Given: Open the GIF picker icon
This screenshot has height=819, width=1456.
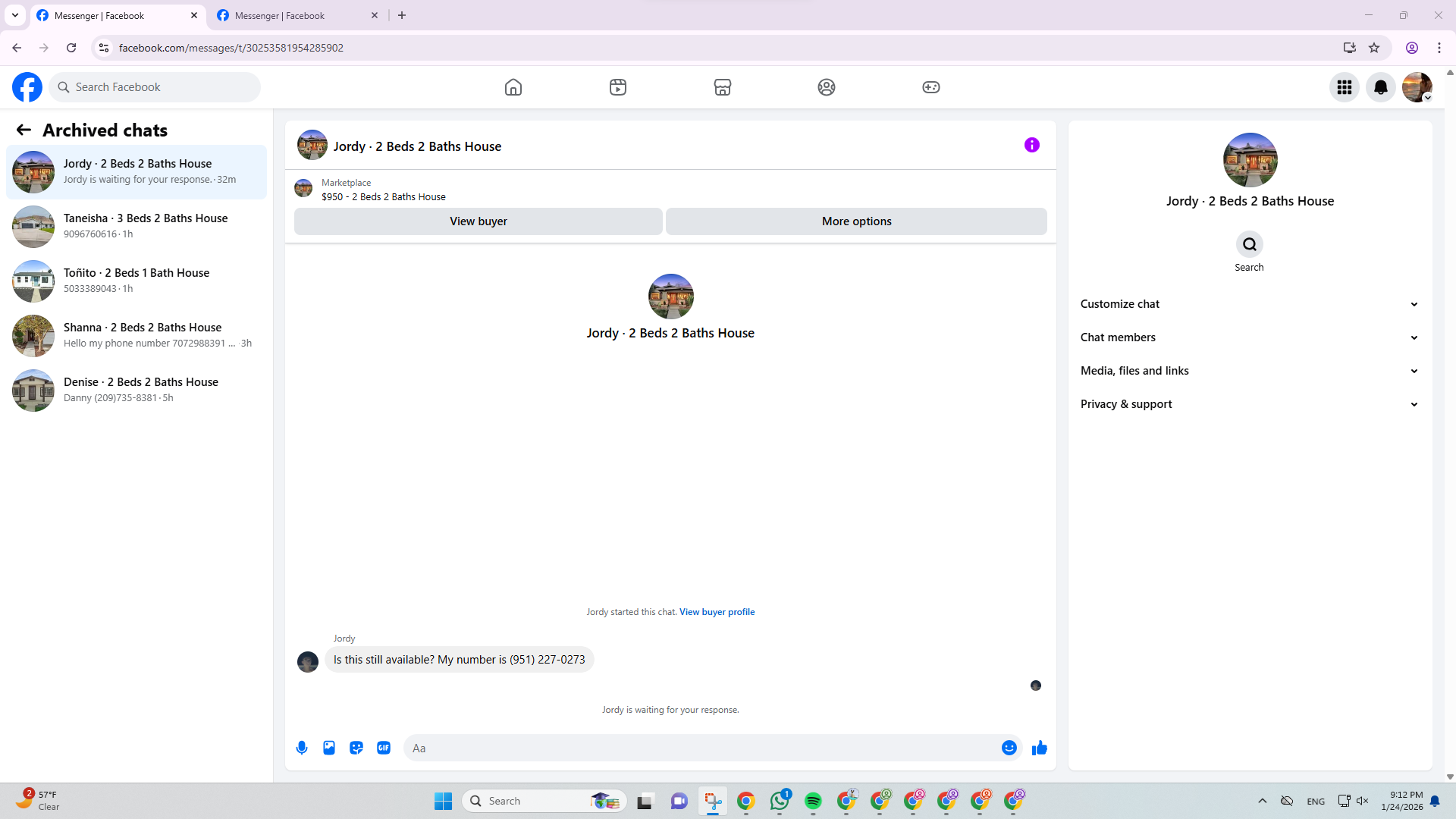Looking at the screenshot, I should point(384,748).
